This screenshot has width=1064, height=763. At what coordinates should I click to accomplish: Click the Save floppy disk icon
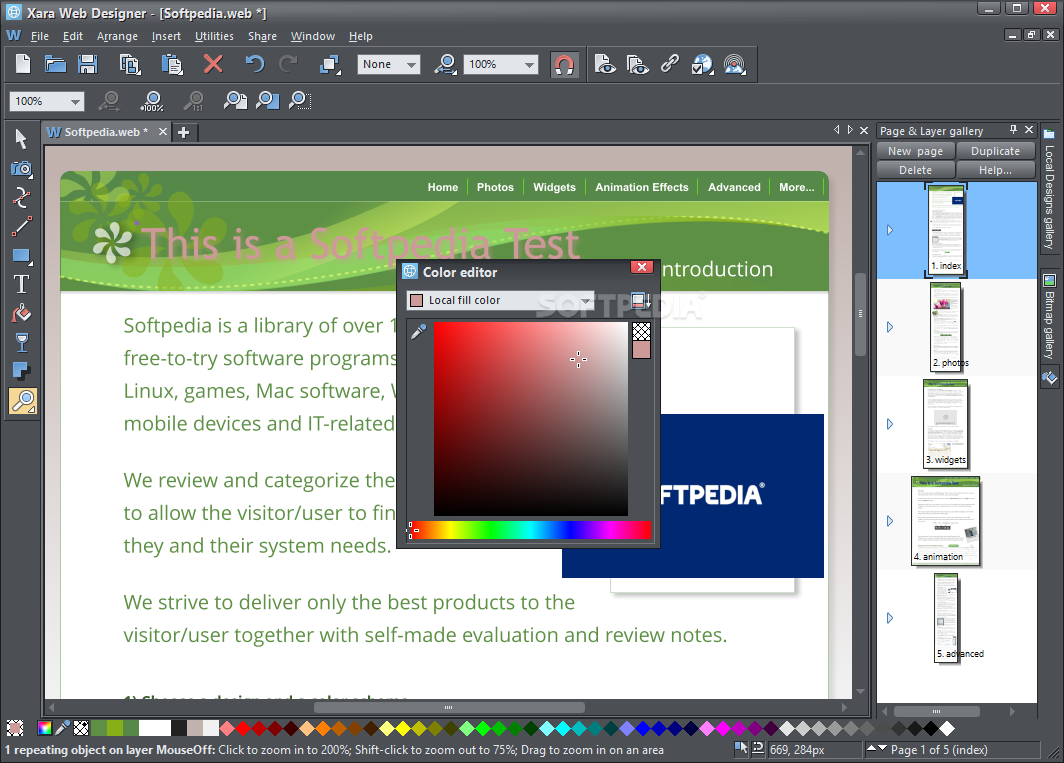(88, 64)
